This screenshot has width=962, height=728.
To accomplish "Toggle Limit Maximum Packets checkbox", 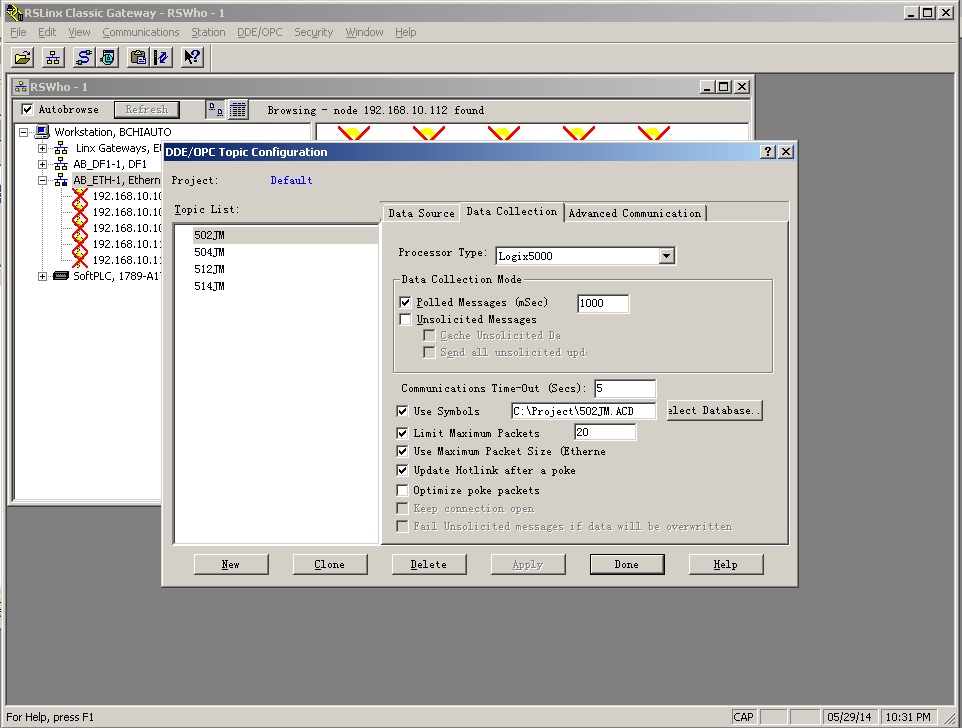I will [x=402, y=433].
